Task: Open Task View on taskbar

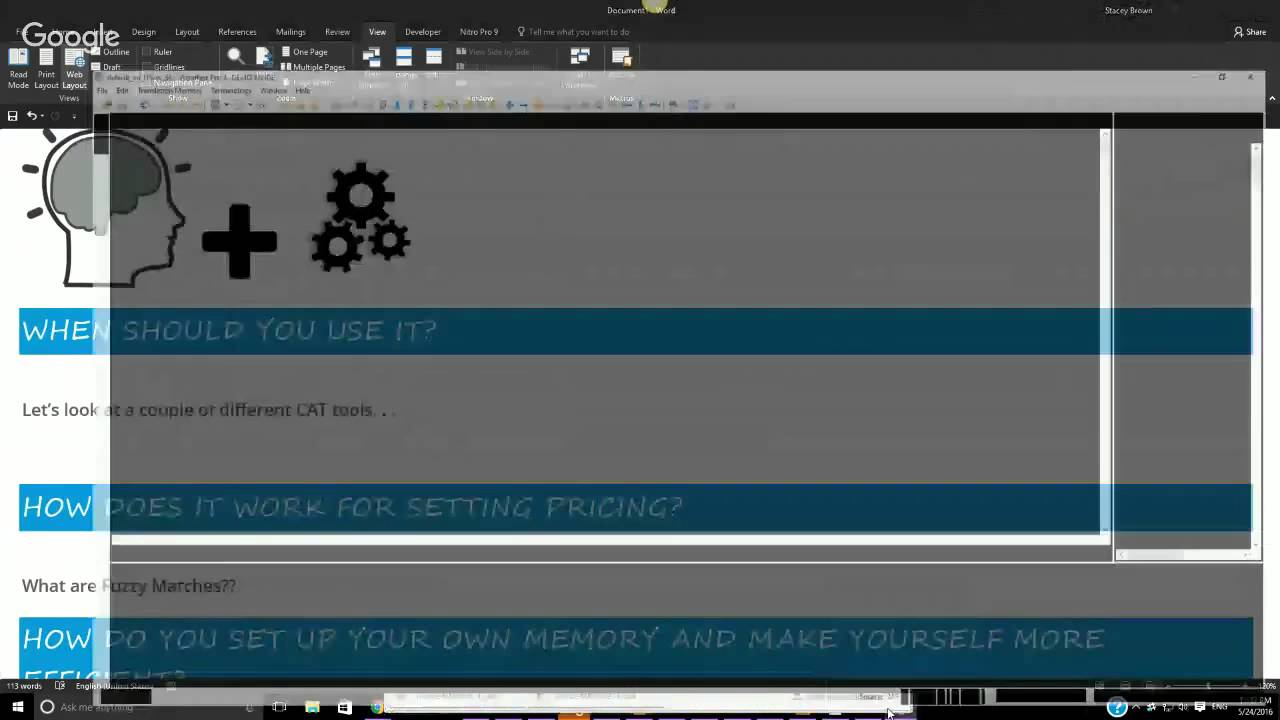Action: pyautogui.click(x=279, y=707)
